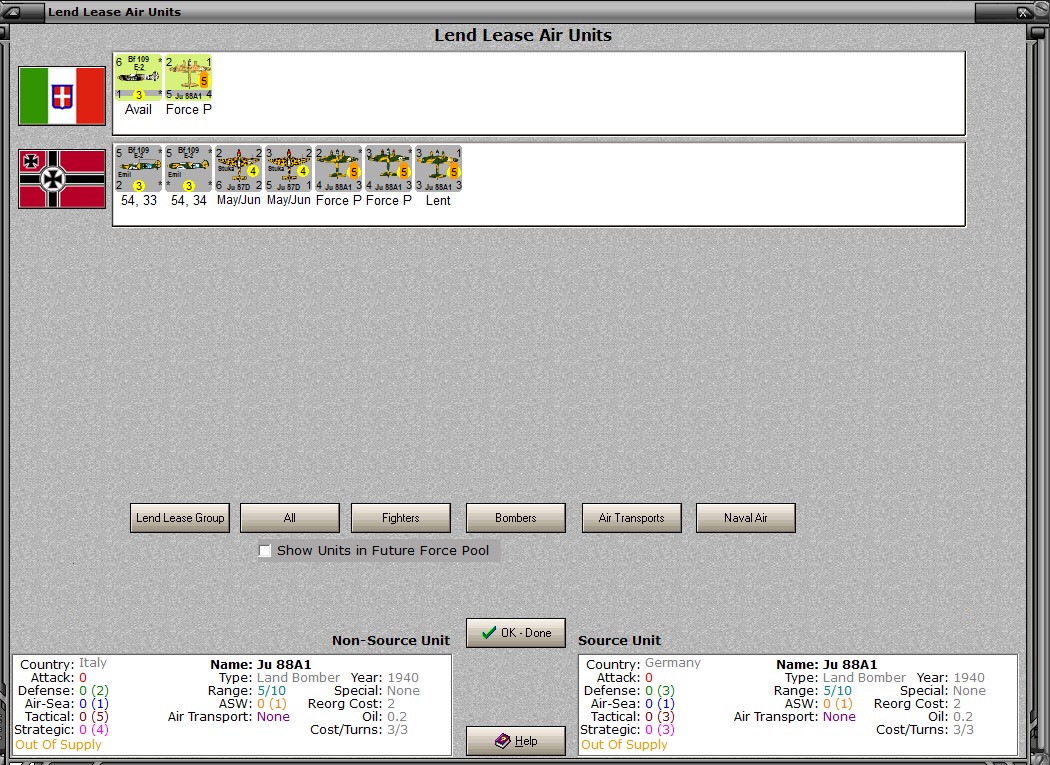This screenshot has width=1050, height=765.
Task: Click 'Defense: 0 (2)' in Non-Source panel
Action: point(64,691)
